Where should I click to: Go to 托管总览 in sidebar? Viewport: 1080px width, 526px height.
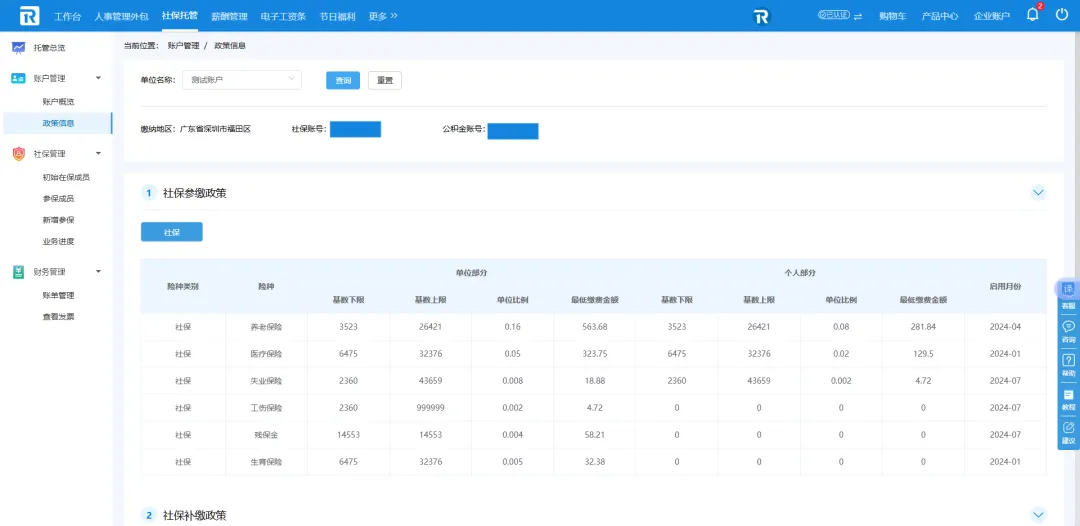click(50, 48)
